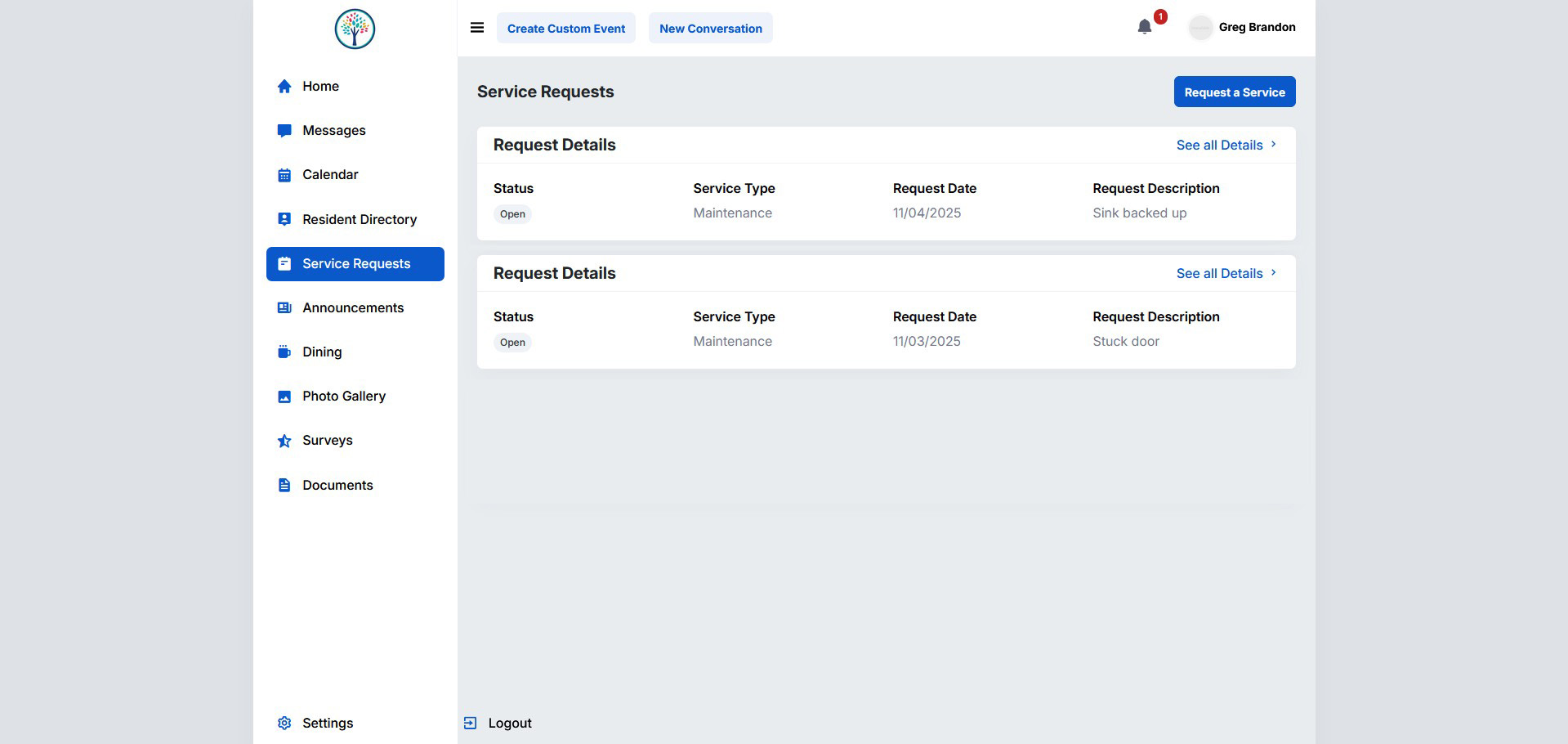Click the community tree logo
Viewport: 1568px width, 744px height.
(x=355, y=29)
